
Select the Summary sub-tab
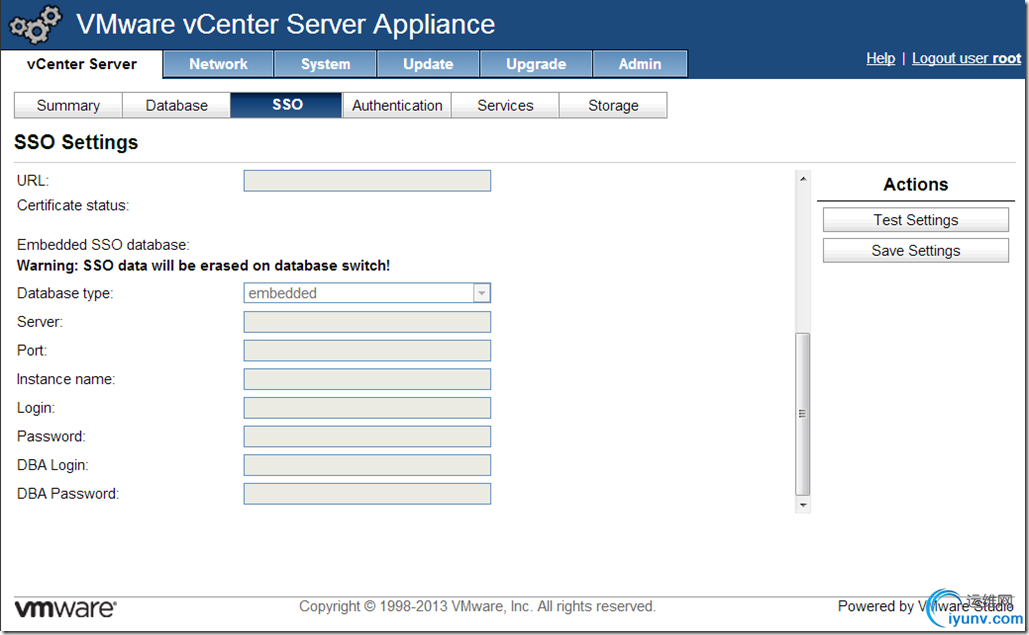coord(68,106)
